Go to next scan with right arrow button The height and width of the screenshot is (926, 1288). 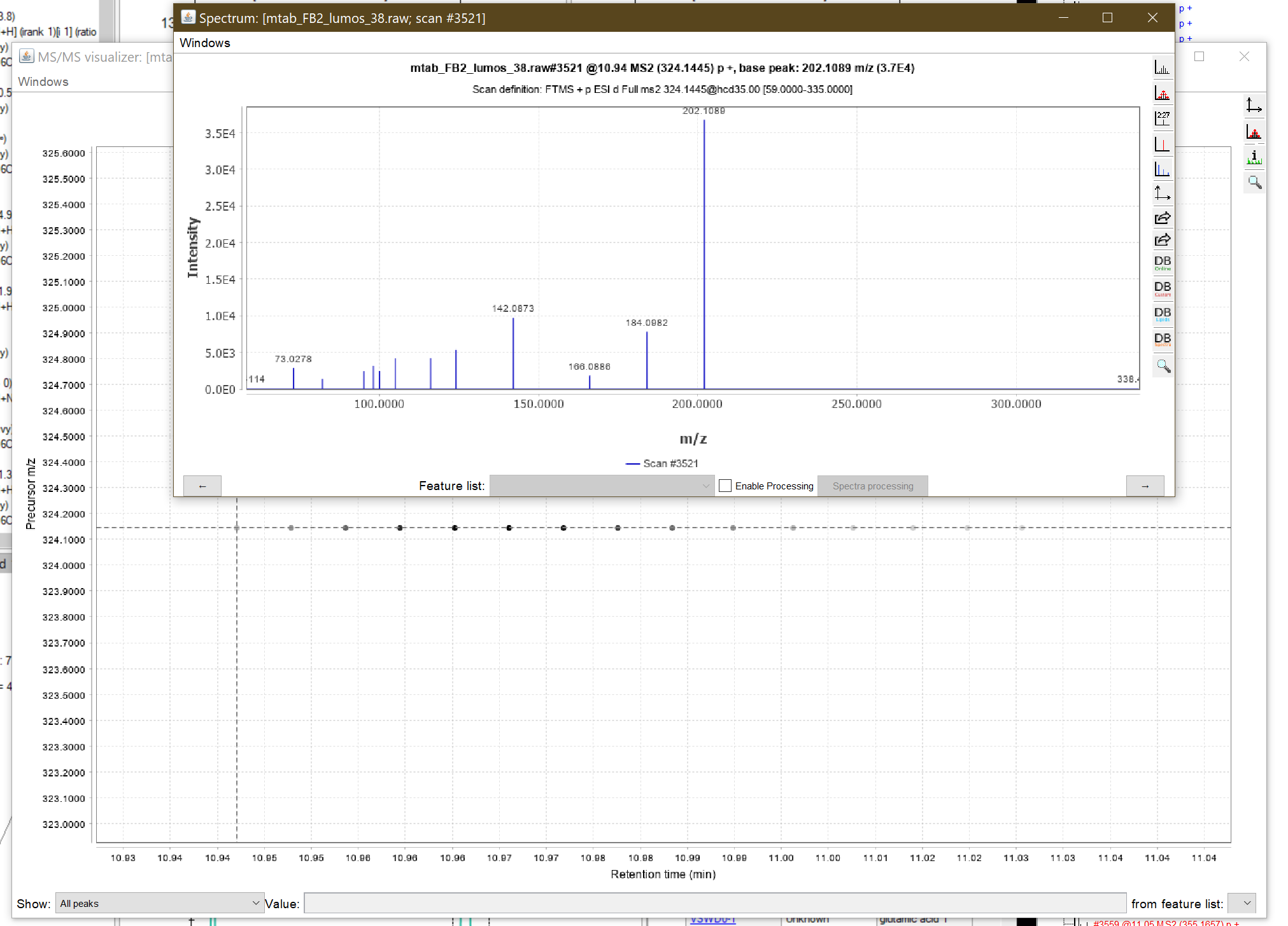(1145, 486)
